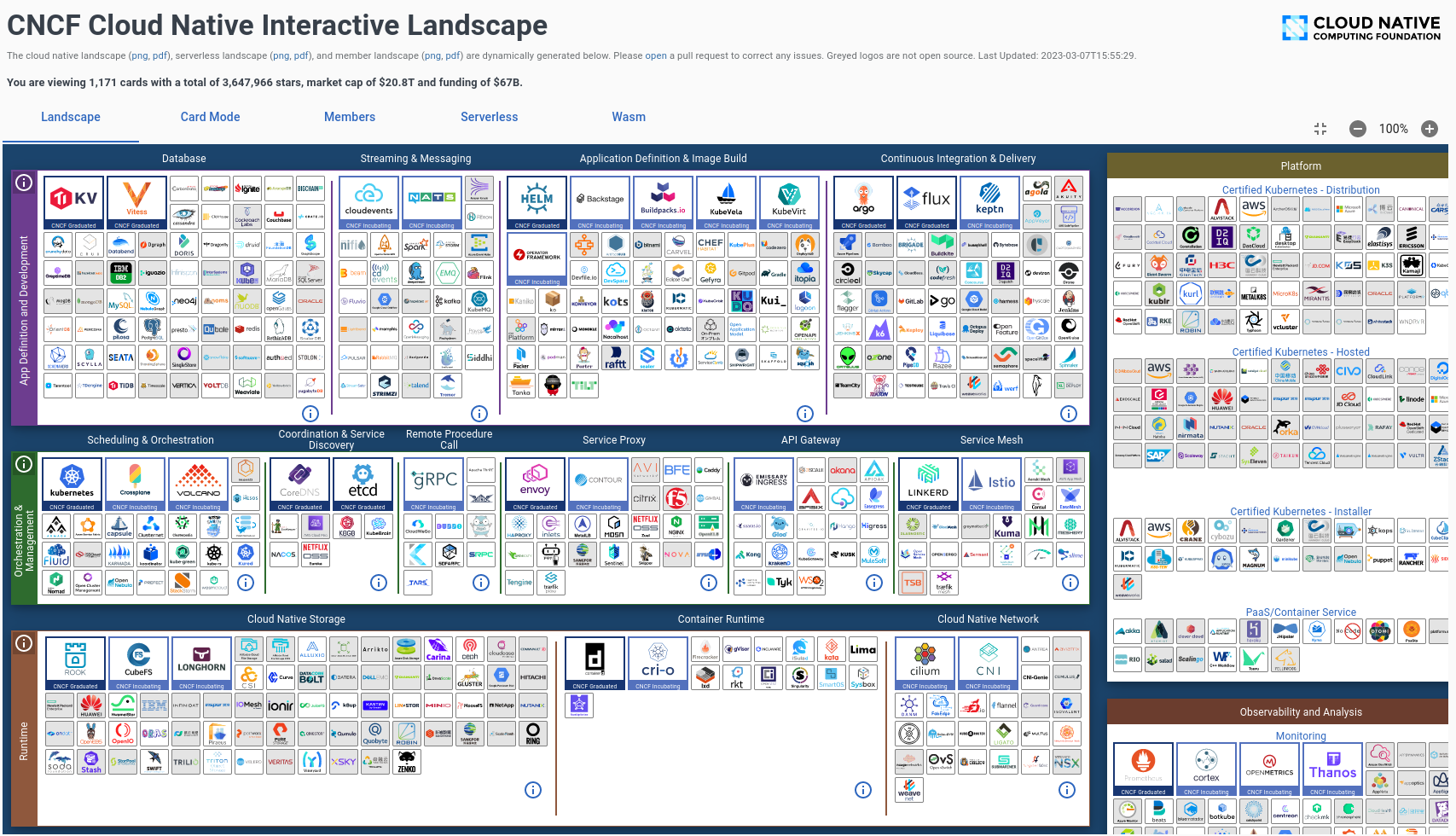Open the Backstage project card
Image resolution: width=1456 pixels, height=836 pixels.
tap(600, 203)
